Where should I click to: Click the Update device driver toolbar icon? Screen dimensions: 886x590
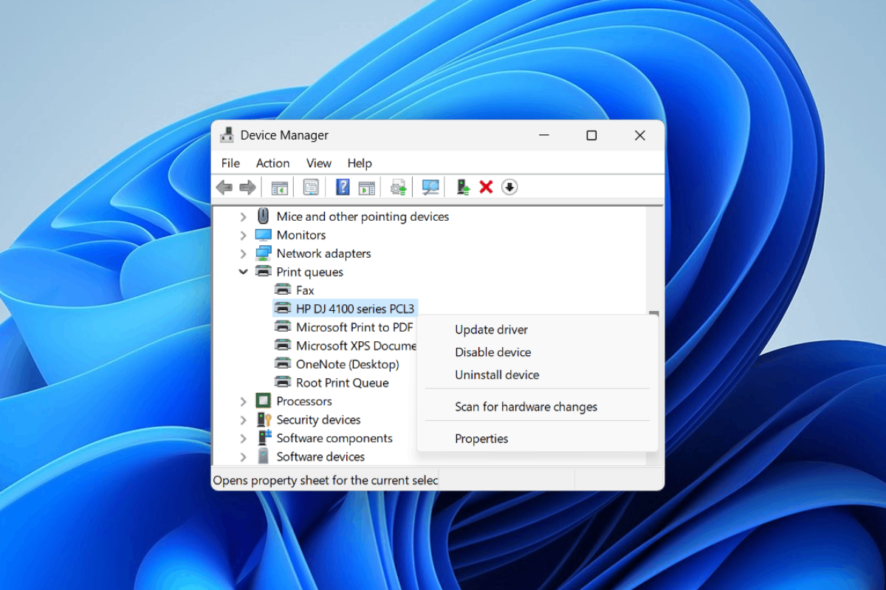pos(398,187)
